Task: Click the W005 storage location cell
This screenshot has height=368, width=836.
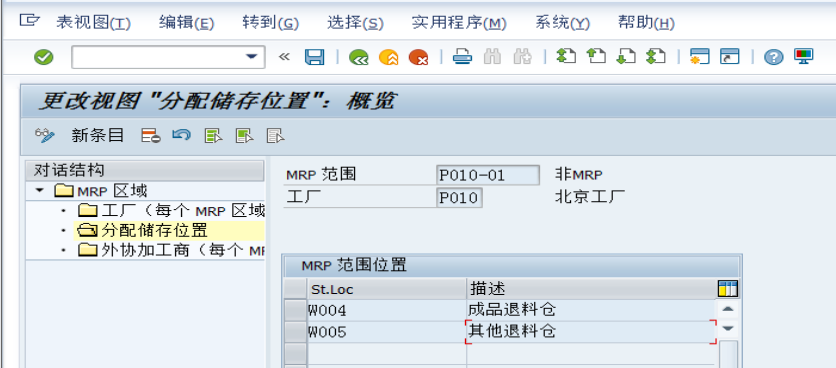Action: coord(387,332)
